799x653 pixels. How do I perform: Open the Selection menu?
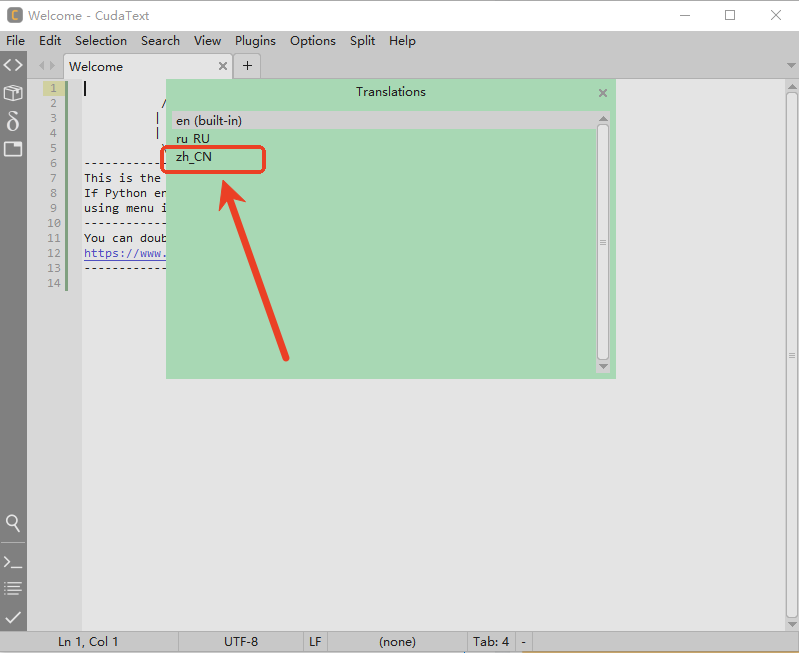coord(101,41)
